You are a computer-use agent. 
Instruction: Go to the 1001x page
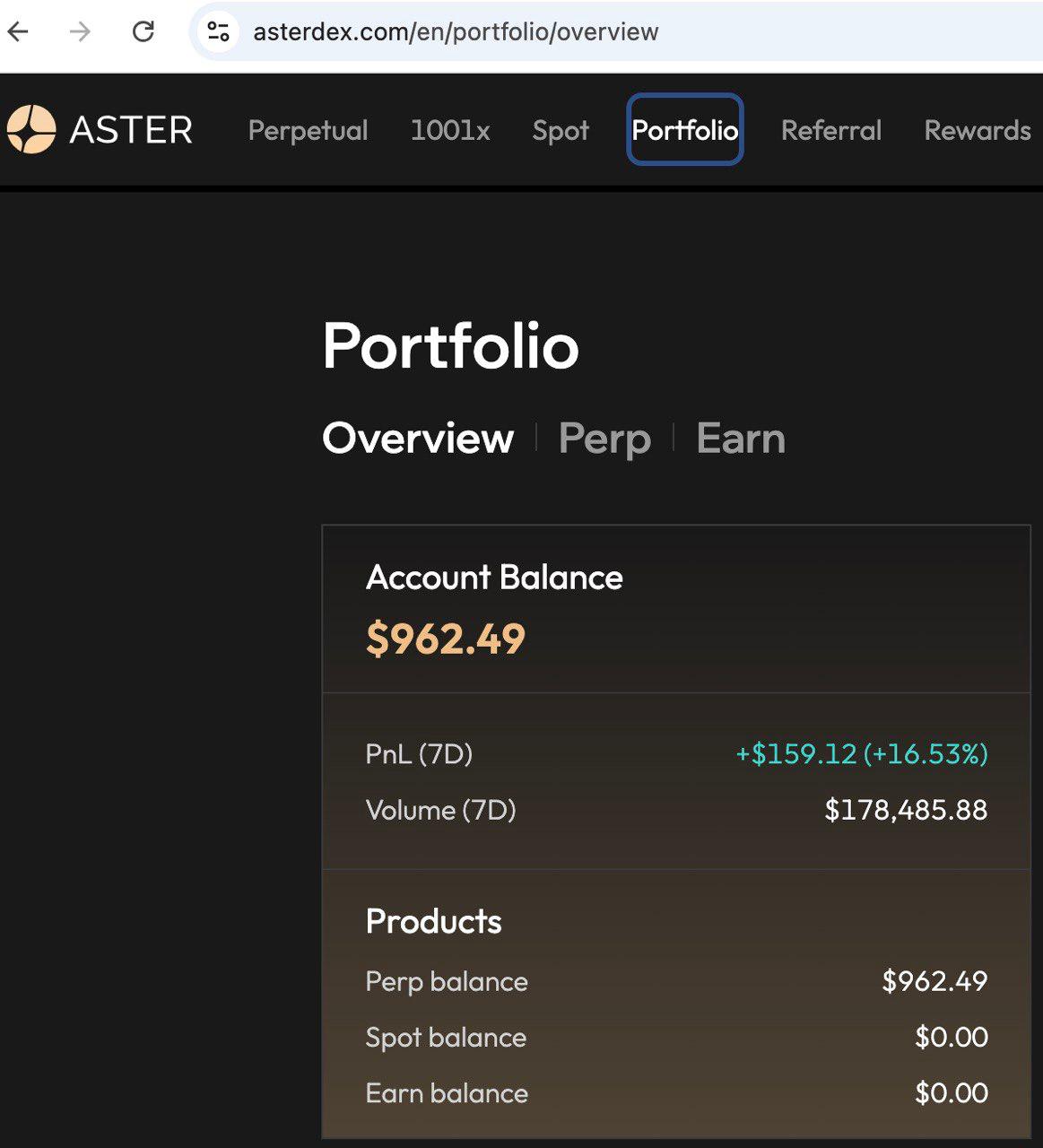pyautogui.click(x=450, y=130)
